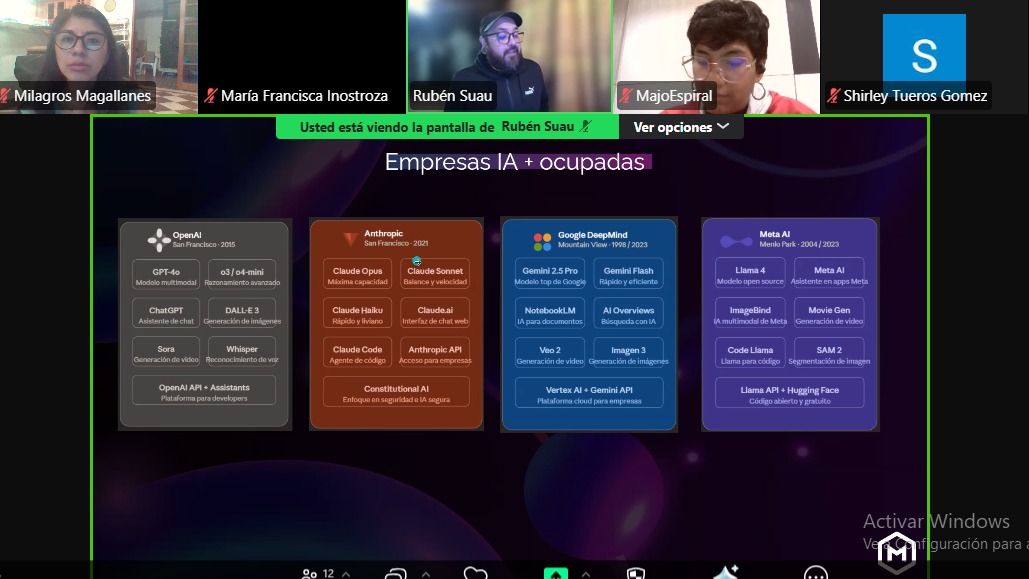Click the 'Anthropic' card heading text
1029x579 pixels.
click(x=383, y=234)
